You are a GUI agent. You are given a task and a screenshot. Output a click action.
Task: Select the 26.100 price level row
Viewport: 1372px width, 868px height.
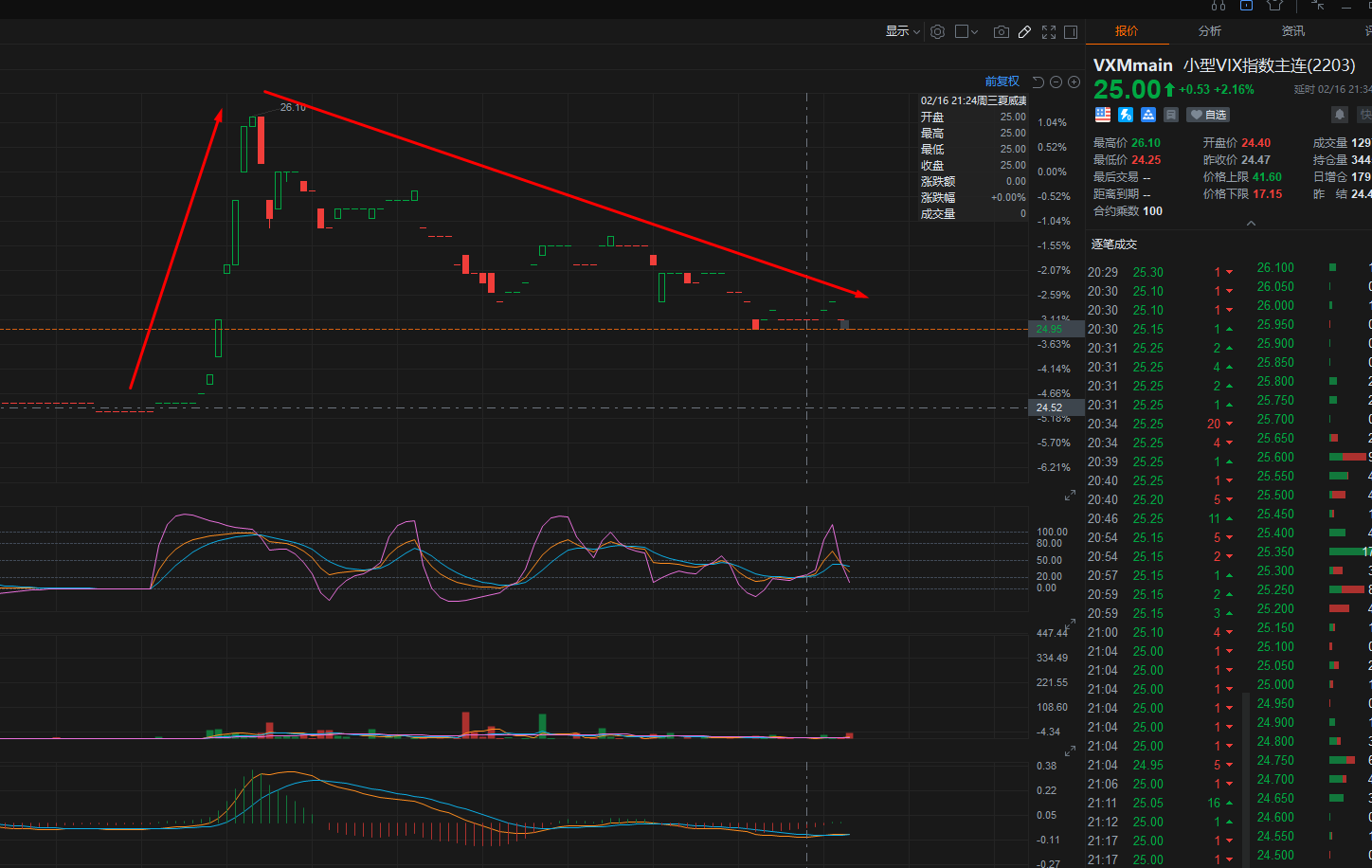[x=1313, y=267]
